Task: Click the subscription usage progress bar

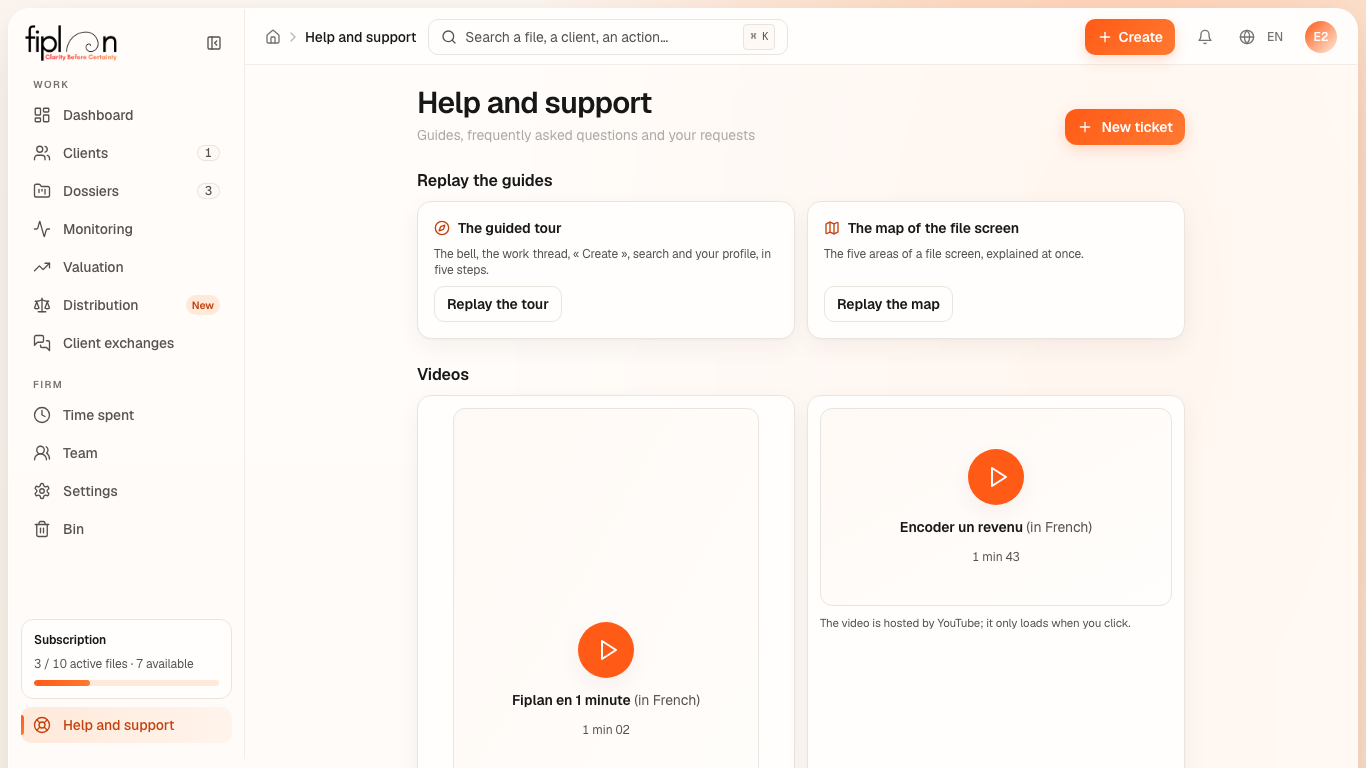Action: 126,683
